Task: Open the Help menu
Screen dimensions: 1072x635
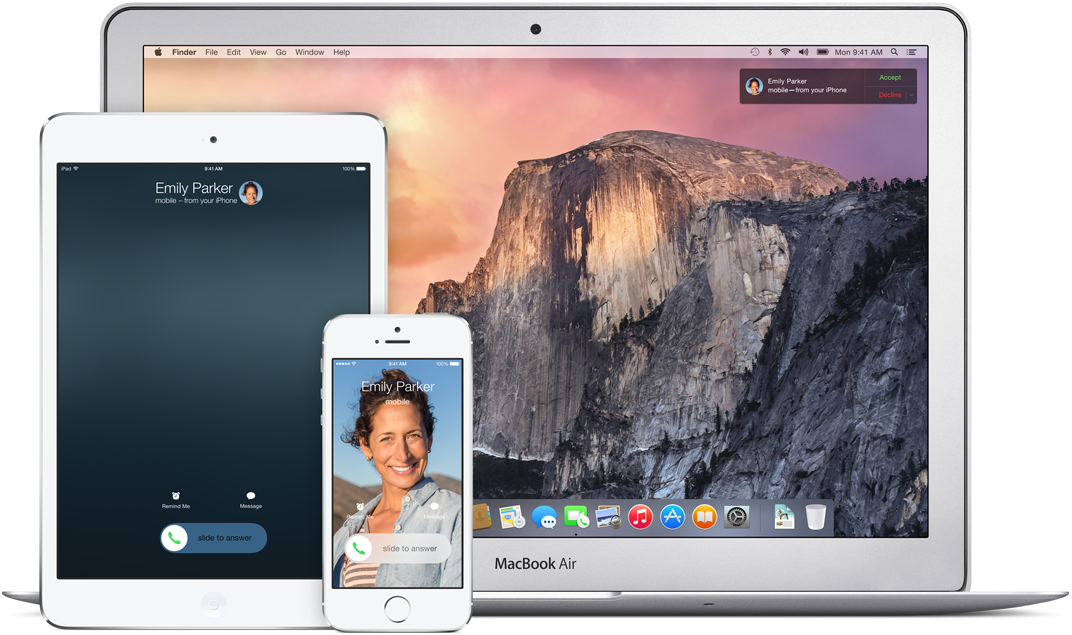Action: click(341, 52)
